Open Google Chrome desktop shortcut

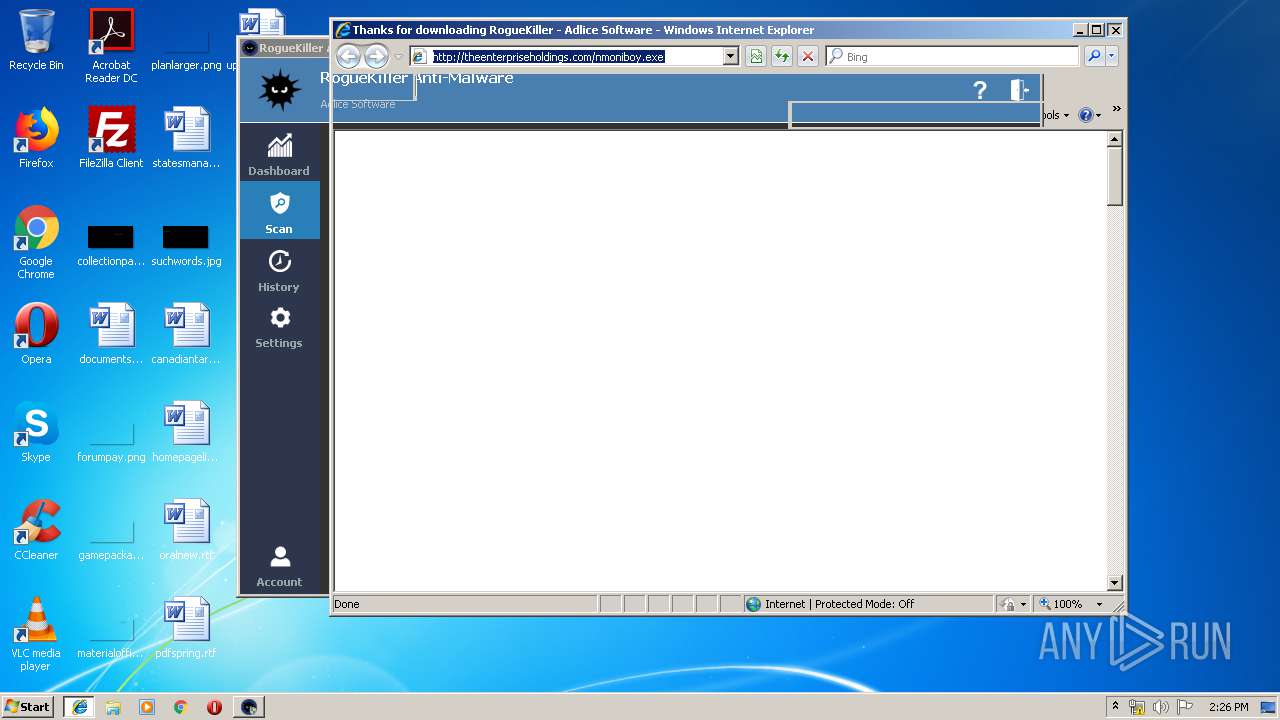[36, 242]
